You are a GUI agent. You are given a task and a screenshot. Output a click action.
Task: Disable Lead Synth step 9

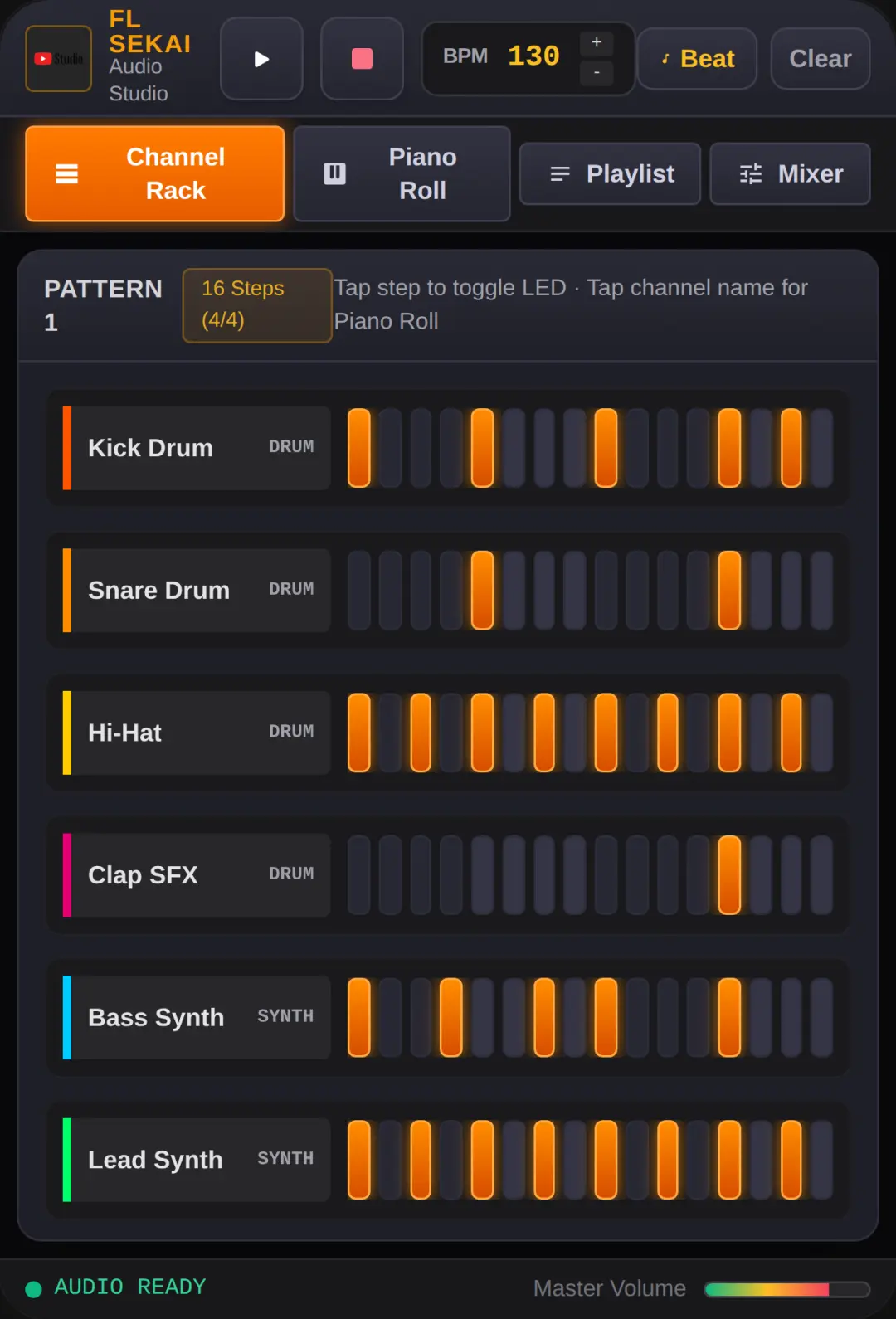point(606,1160)
